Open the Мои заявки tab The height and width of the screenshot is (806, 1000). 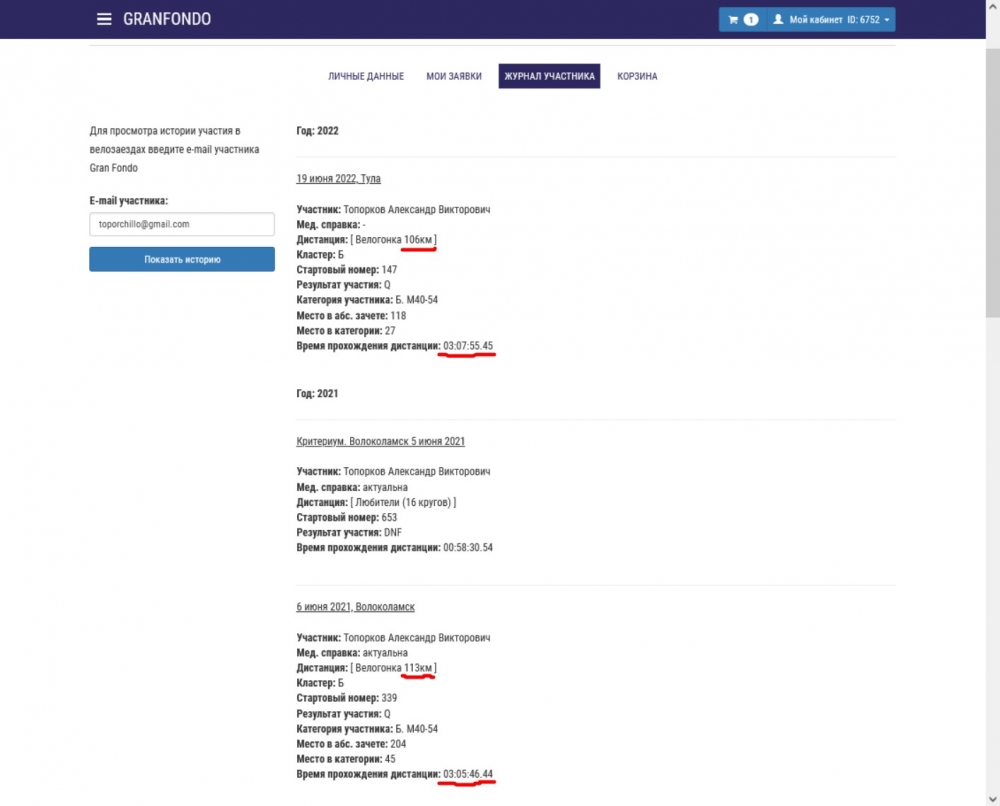point(454,76)
